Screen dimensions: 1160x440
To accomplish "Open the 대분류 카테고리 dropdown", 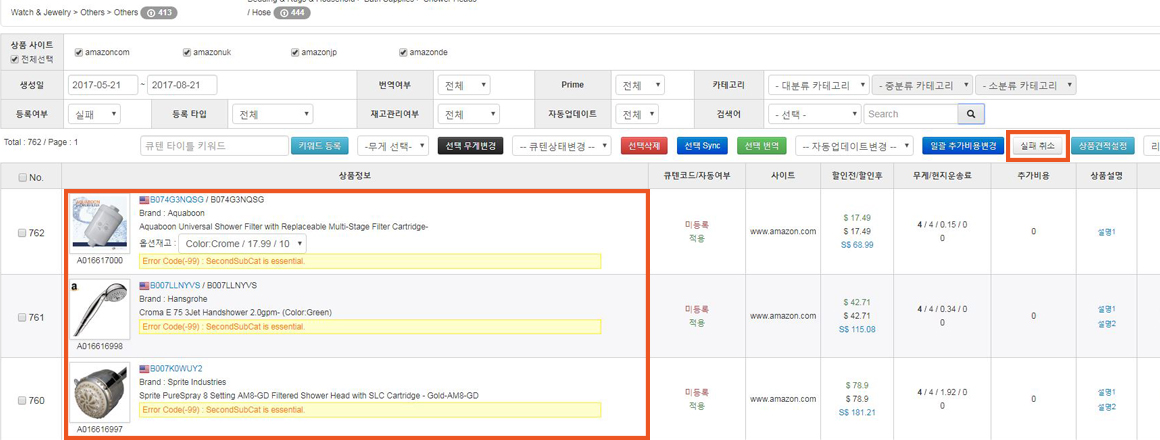I will 818,85.
